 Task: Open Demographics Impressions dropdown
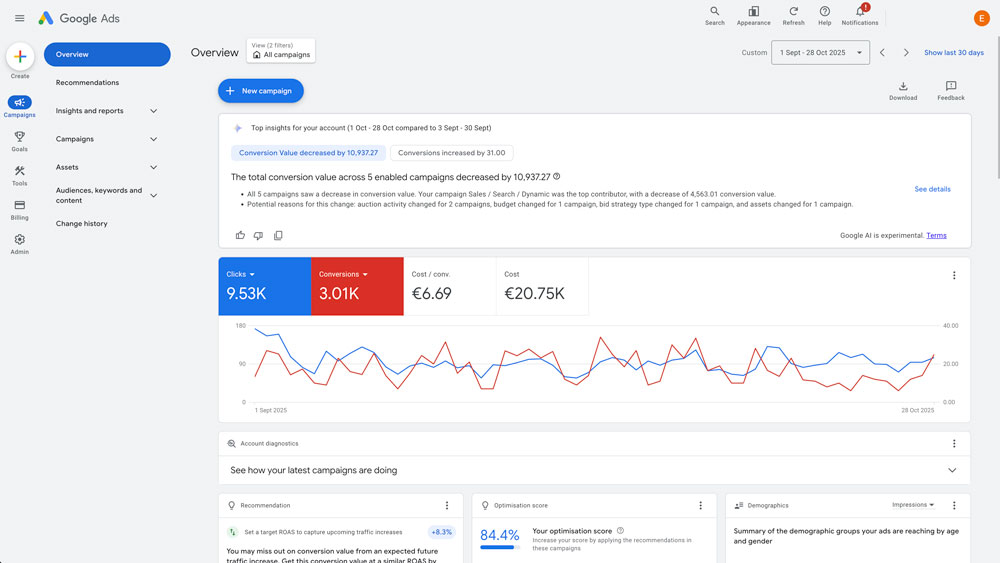[x=913, y=505]
